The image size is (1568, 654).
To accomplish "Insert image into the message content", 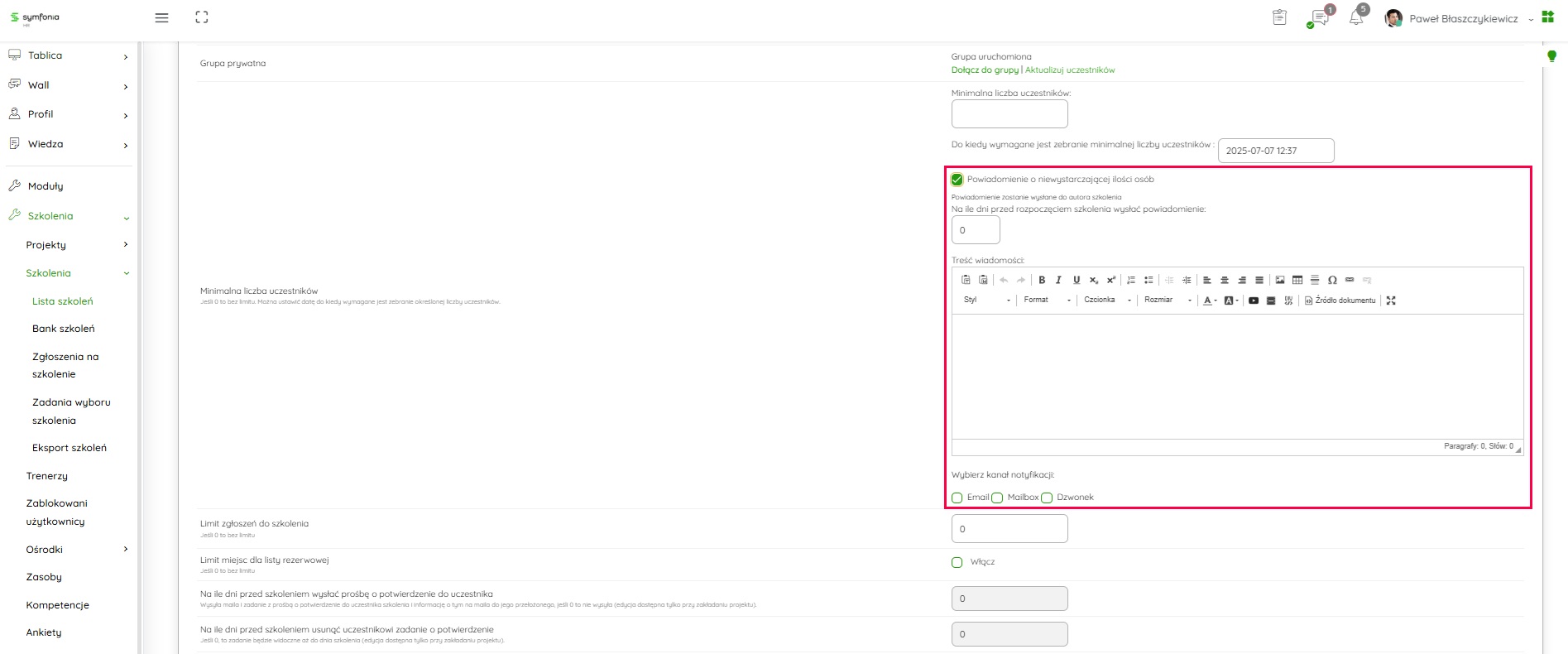I will tap(1280, 280).
